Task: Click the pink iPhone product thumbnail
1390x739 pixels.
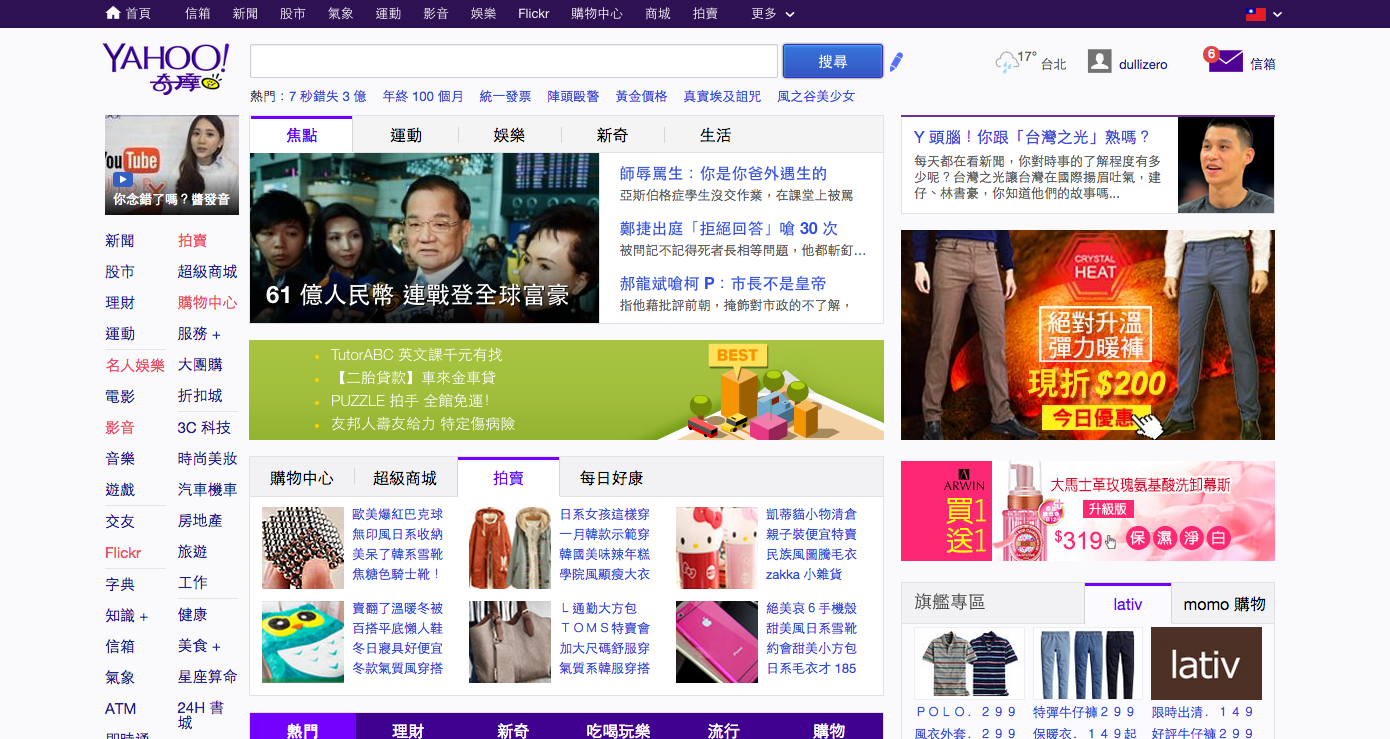Action: tap(717, 642)
